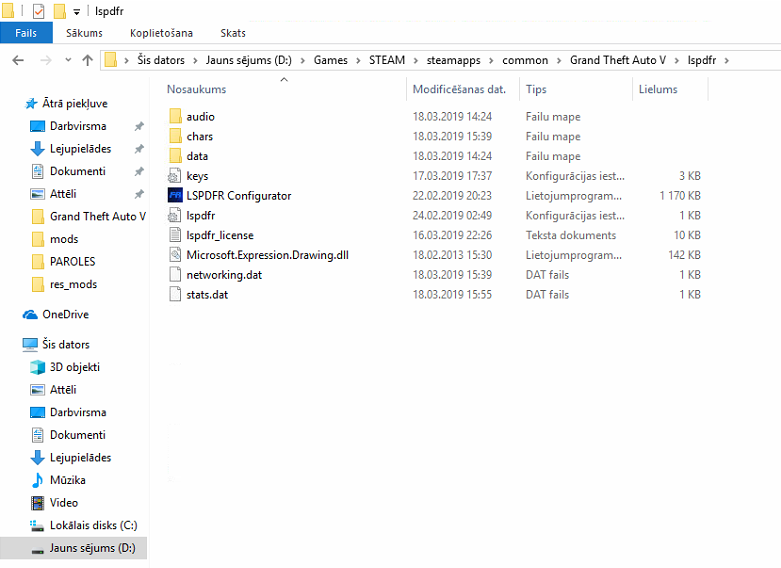This screenshot has width=781, height=568.
Task: Open recent locations dropdown arrow
Action: pyautogui.click(x=68, y=60)
